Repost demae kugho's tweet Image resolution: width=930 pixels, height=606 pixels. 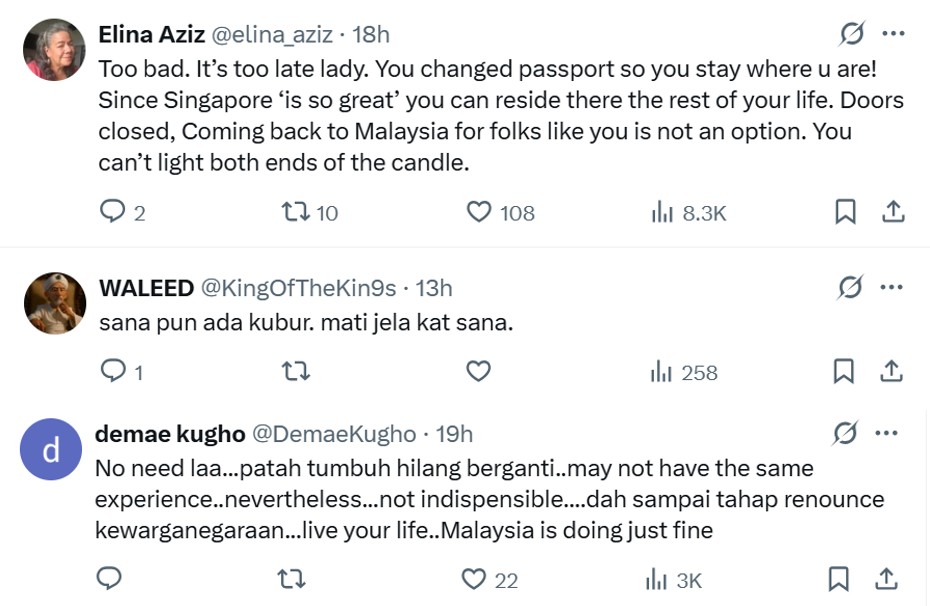pos(291,579)
